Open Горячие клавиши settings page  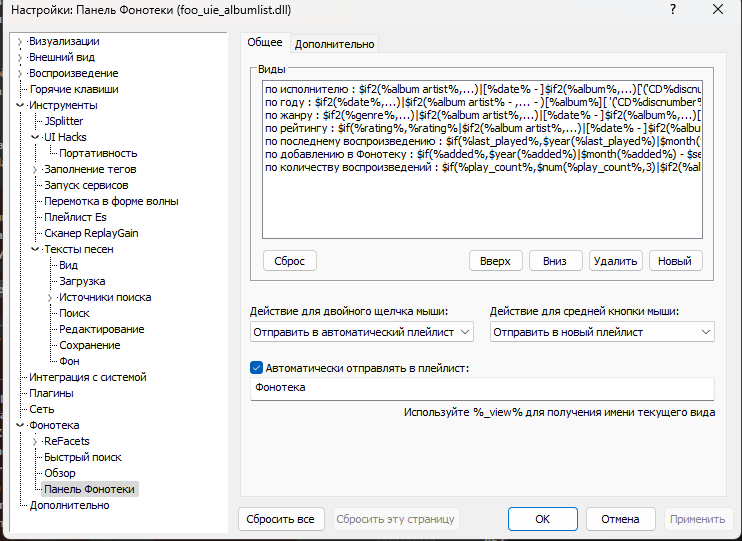click(74, 89)
